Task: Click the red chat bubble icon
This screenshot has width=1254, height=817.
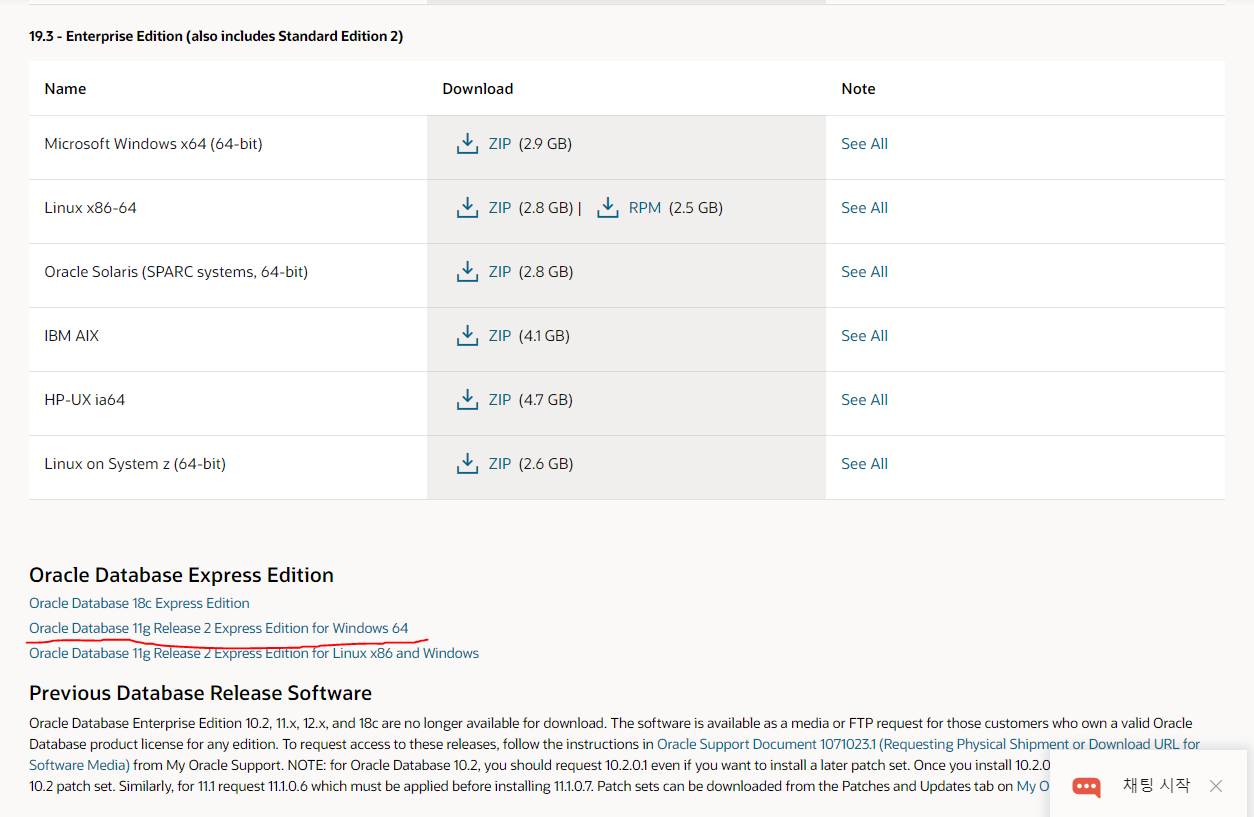Action: click(1086, 787)
